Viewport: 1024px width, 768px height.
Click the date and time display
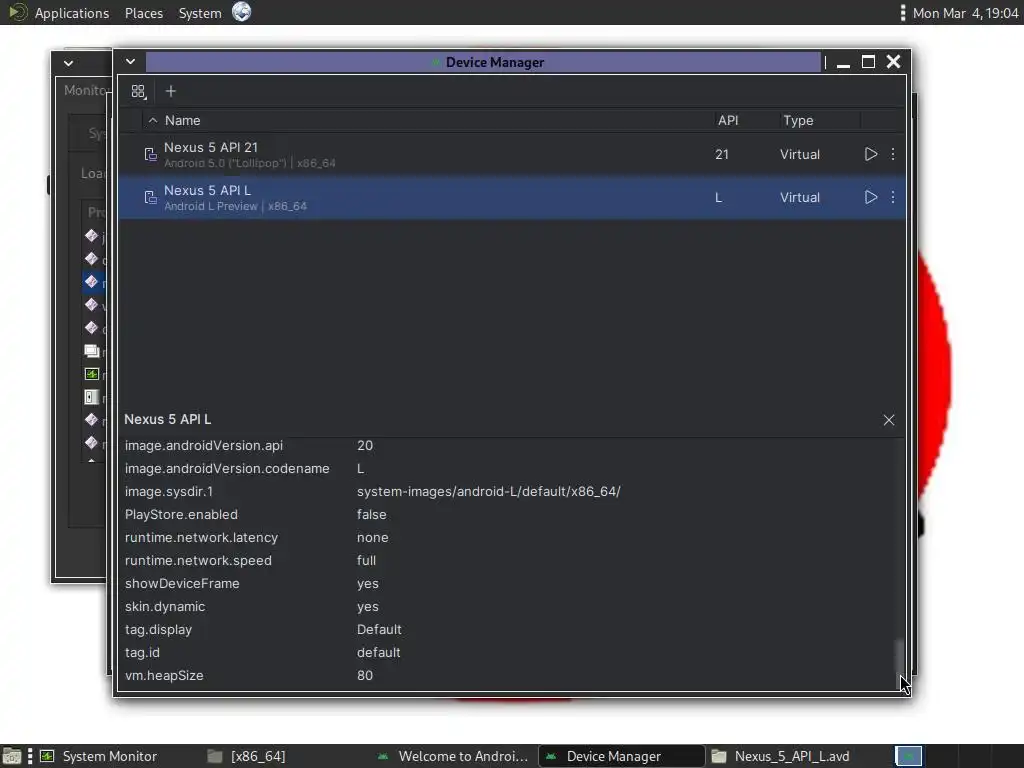pos(965,13)
